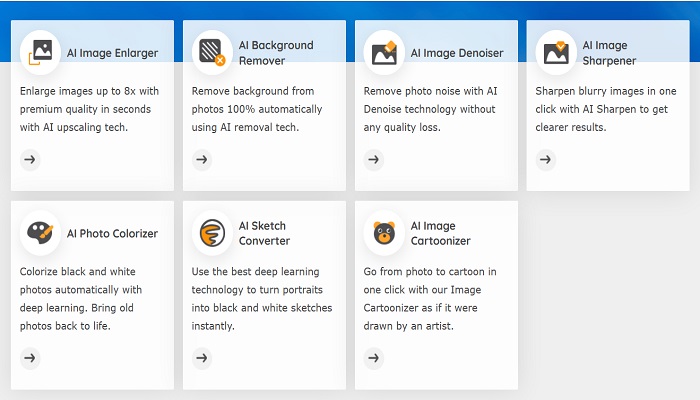
Task: Select the AI Image Enlarger title
Action: [x=112, y=53]
